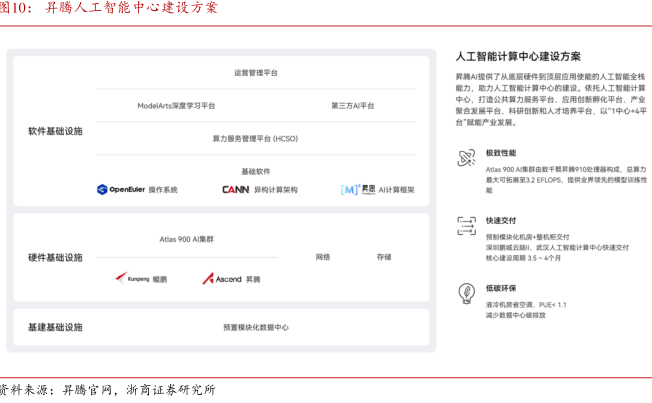Viewport: 652px width, 403px height.
Task: Click the 基建基础设施 layer label
Action: coord(56,327)
